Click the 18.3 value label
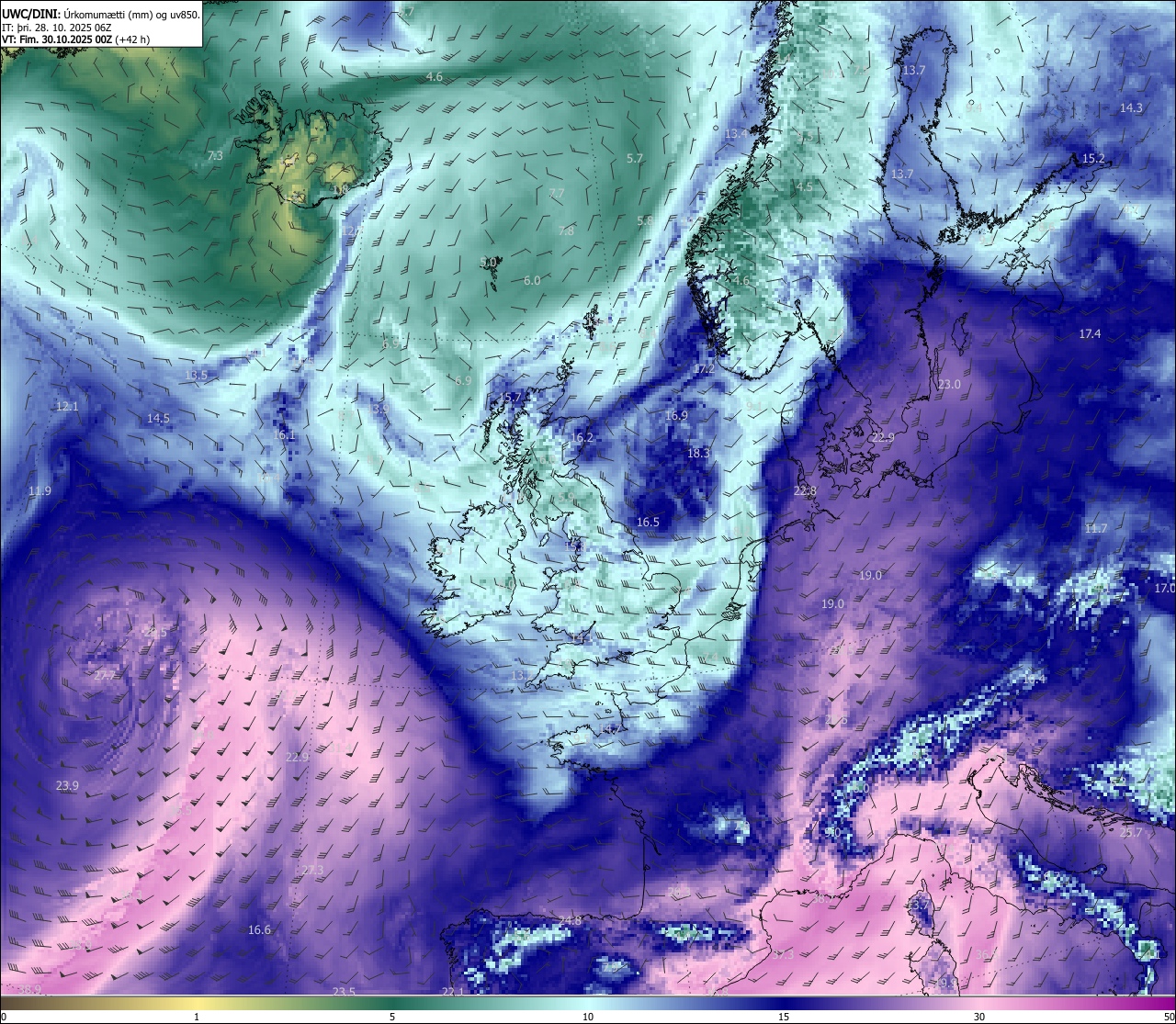 pos(699,453)
